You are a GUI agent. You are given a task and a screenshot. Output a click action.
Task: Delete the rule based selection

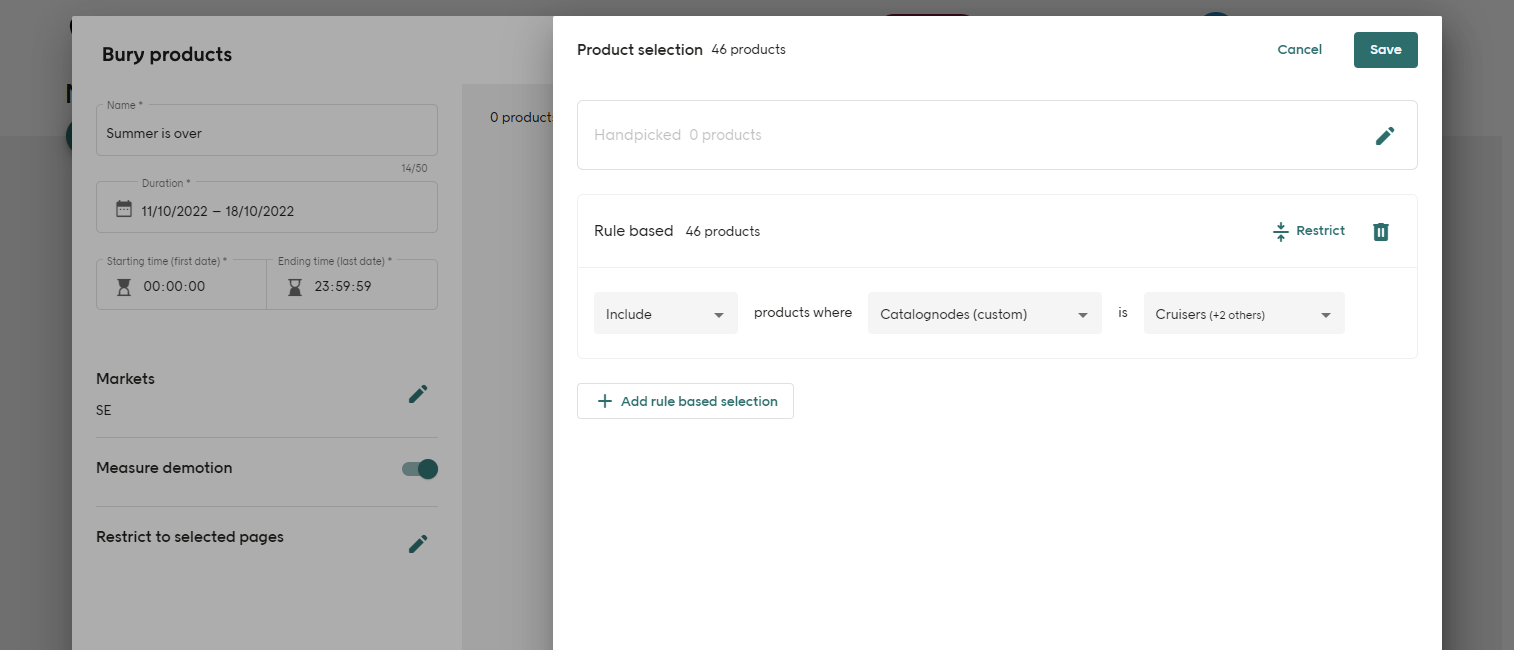coord(1381,231)
